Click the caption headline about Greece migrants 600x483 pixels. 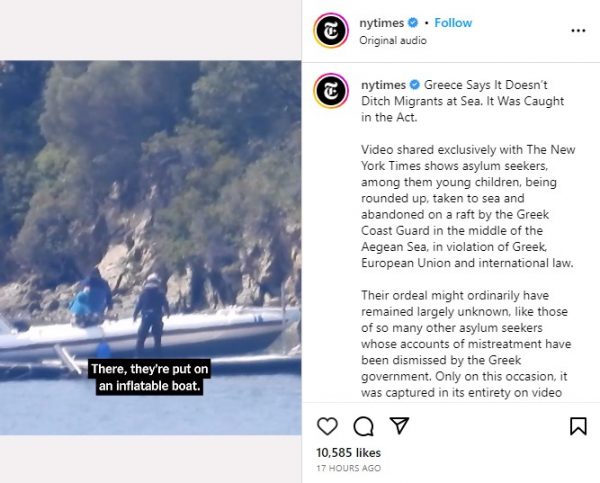tap(463, 101)
